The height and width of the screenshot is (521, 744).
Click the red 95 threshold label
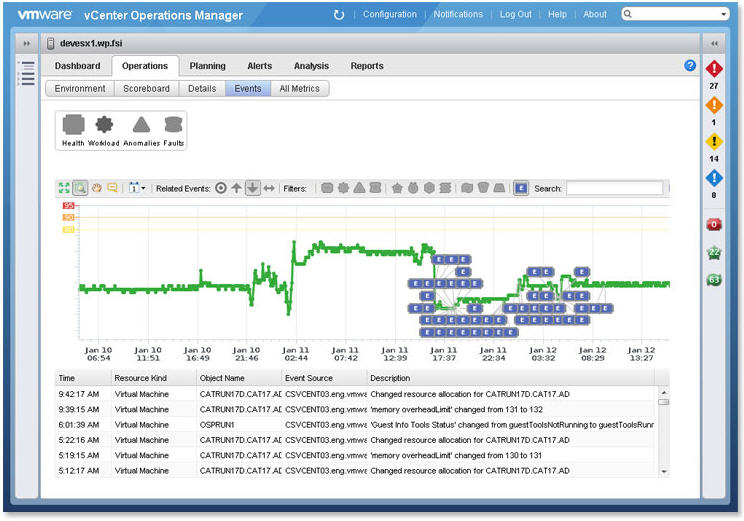click(69, 205)
